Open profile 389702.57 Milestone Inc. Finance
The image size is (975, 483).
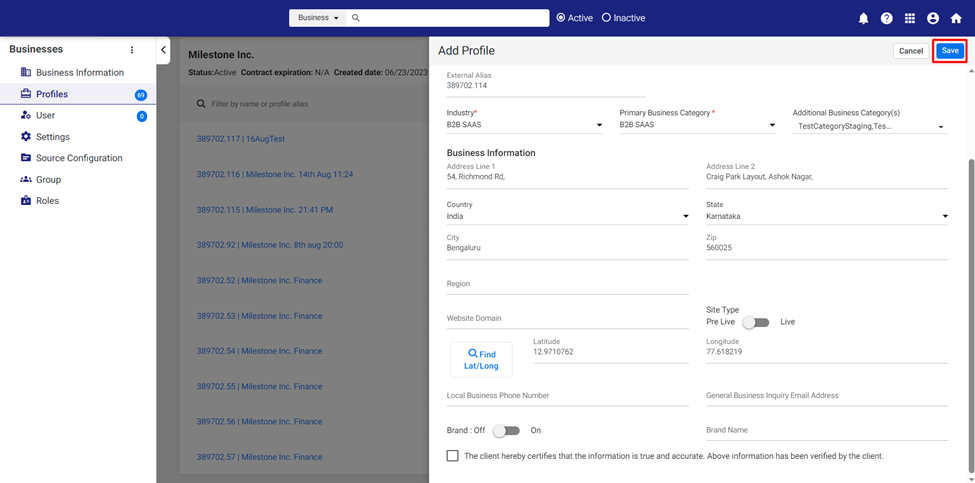click(x=259, y=457)
